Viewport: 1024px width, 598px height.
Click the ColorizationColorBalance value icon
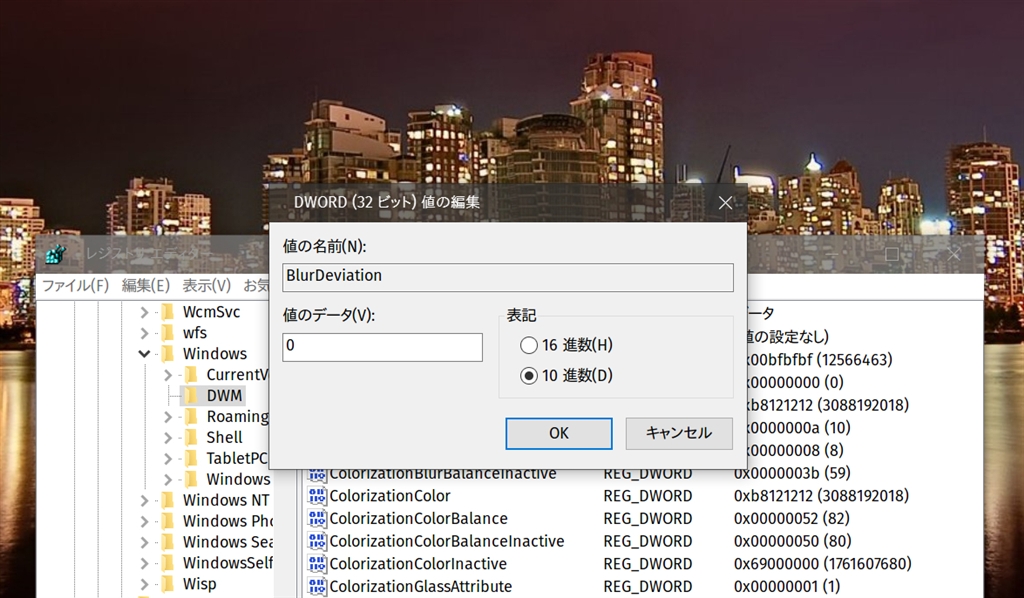pos(317,519)
